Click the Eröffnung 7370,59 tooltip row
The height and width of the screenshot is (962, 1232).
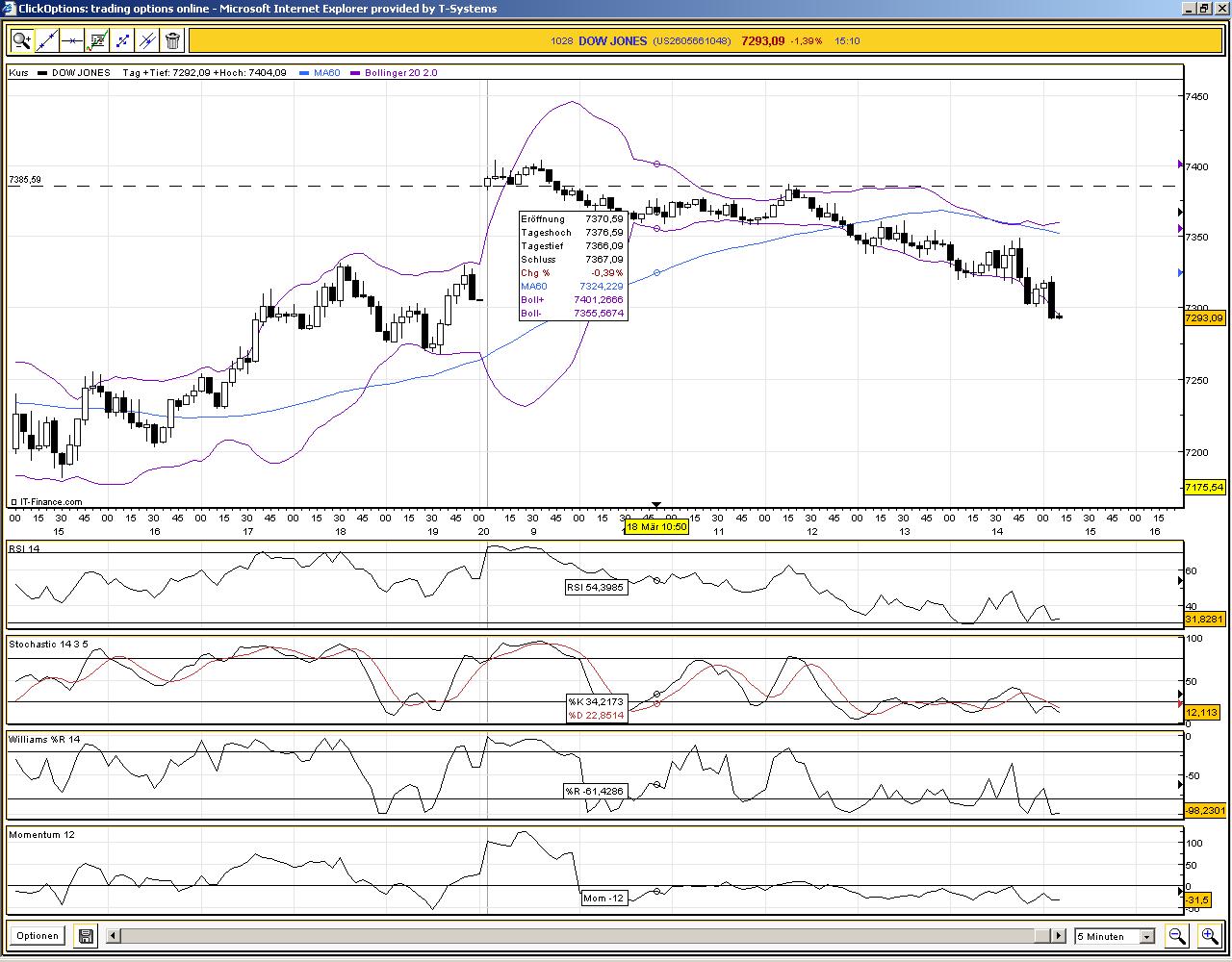tap(573, 219)
